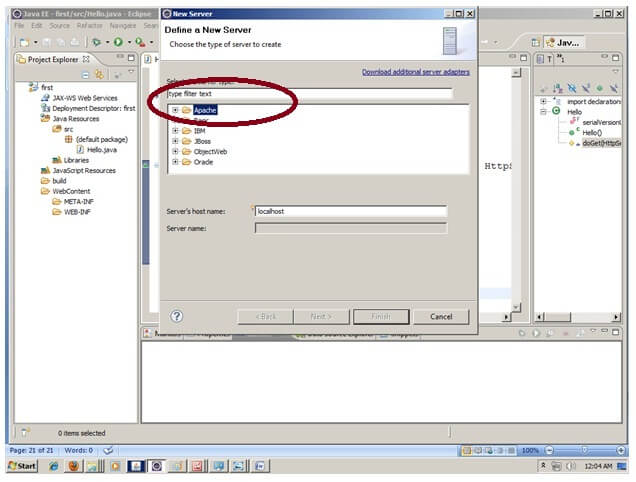Open the Source menu in Eclipse
636x482 pixels.
60,26
